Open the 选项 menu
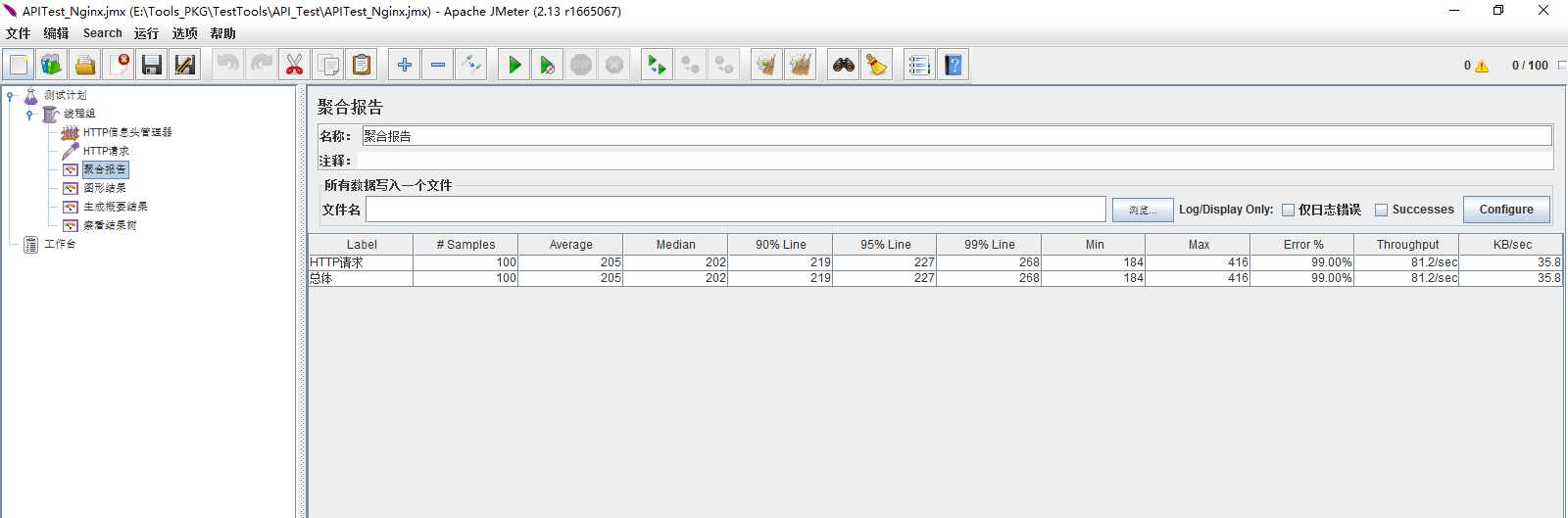1568x518 pixels. tap(184, 33)
